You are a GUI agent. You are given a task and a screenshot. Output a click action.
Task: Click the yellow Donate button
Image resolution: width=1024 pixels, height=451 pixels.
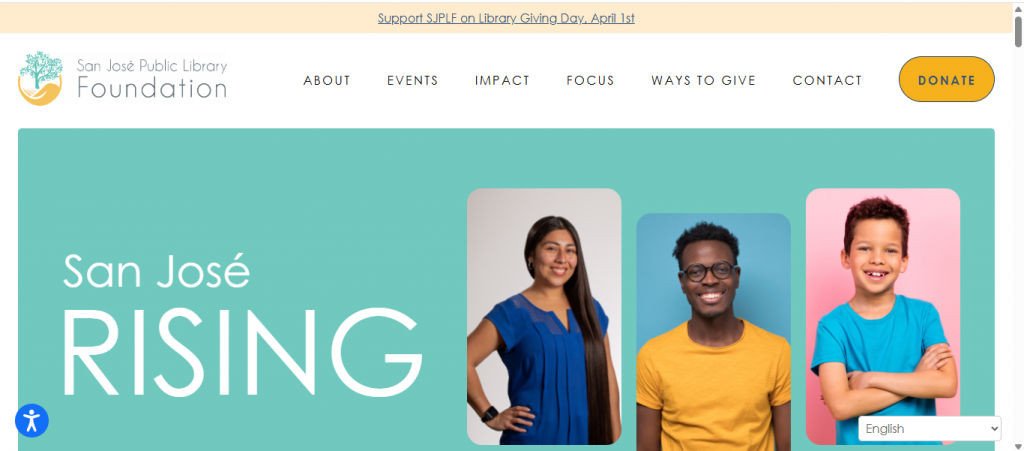coord(946,79)
